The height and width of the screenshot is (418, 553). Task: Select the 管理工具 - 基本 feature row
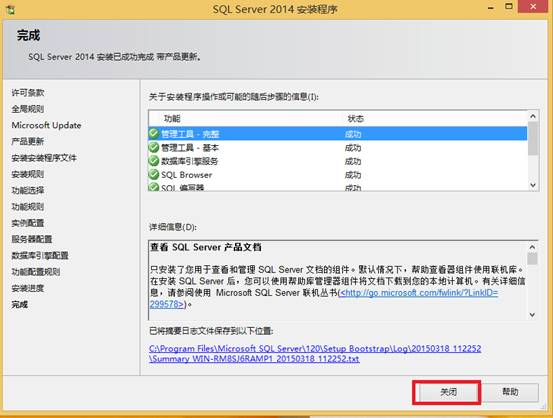(338, 147)
